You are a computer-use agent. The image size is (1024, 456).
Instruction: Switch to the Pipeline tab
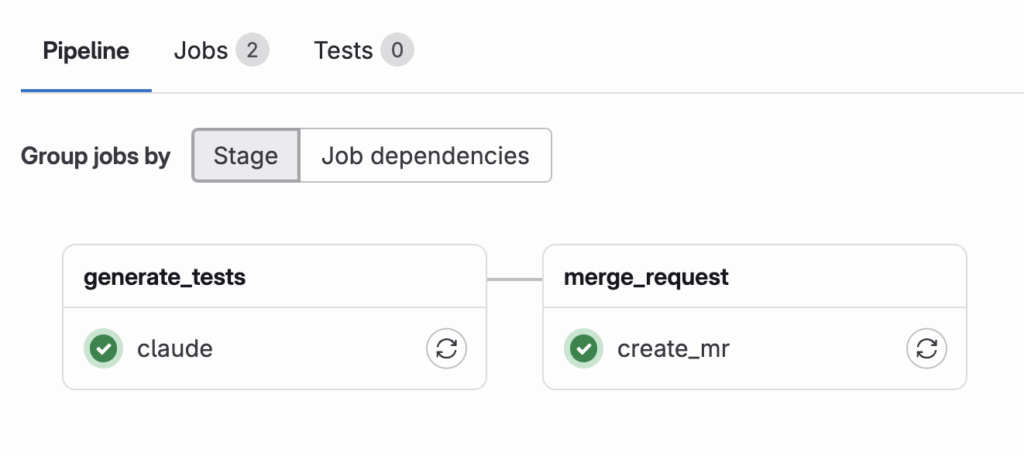pos(86,51)
